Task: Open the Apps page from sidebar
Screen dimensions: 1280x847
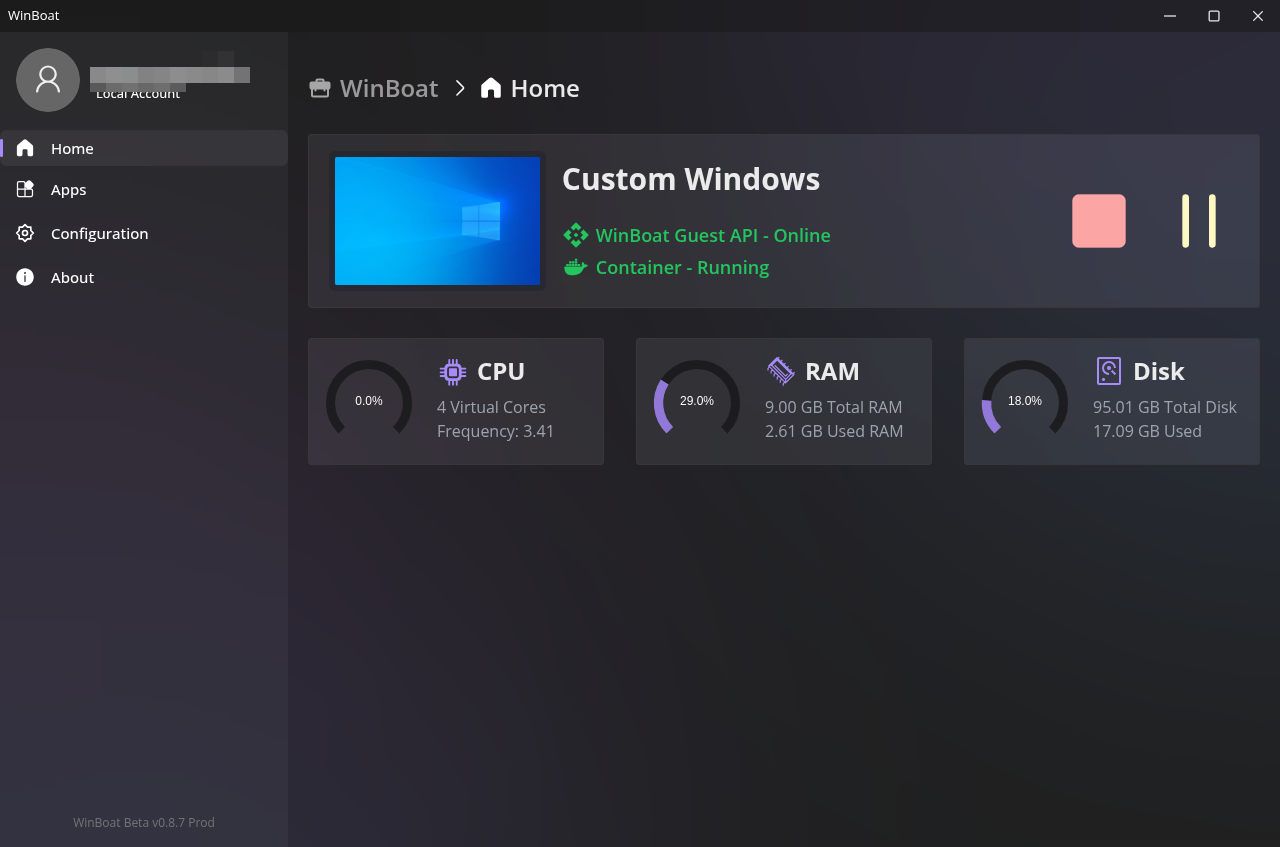Action: click(x=68, y=190)
